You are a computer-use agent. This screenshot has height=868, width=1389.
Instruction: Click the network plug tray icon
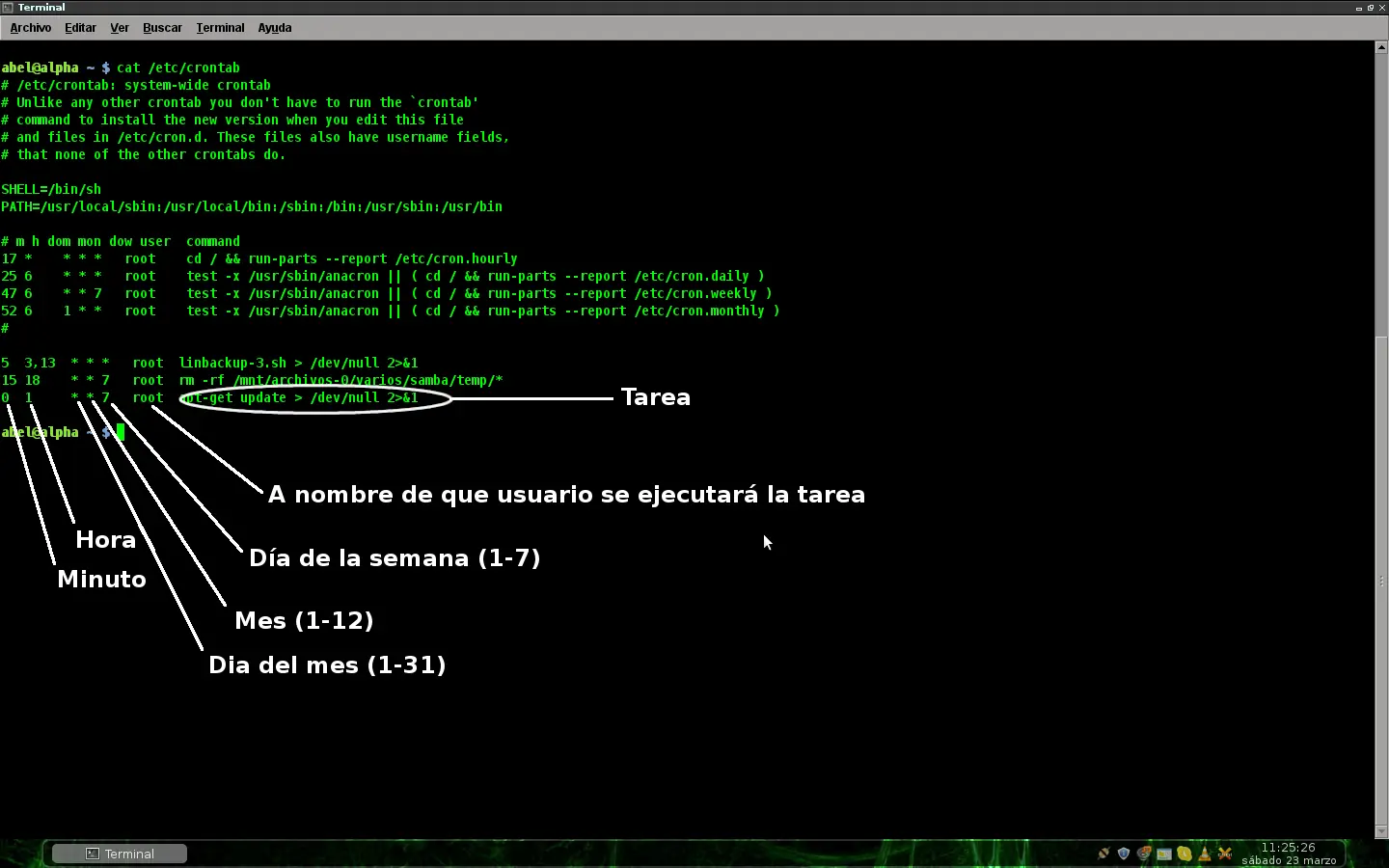pyautogui.click(x=1103, y=854)
